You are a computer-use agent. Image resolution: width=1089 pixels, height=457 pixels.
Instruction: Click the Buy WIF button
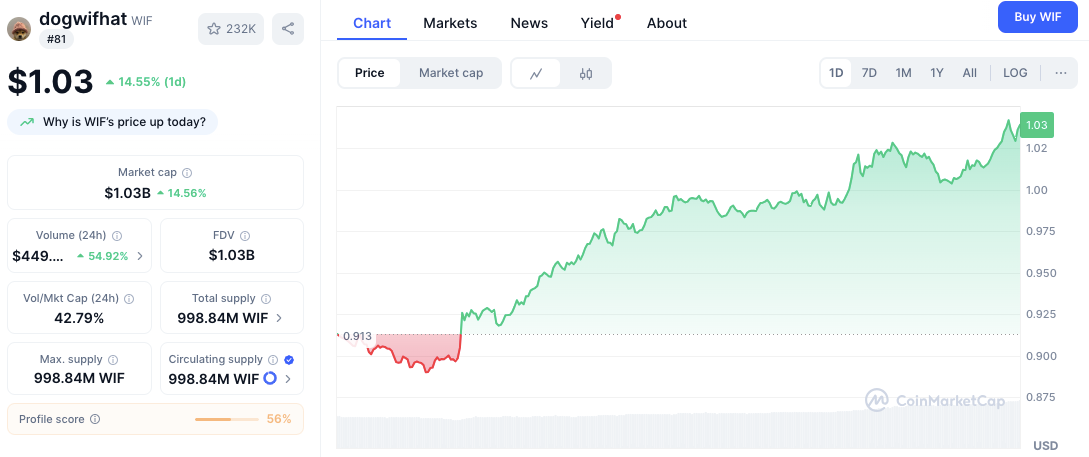(x=1037, y=17)
